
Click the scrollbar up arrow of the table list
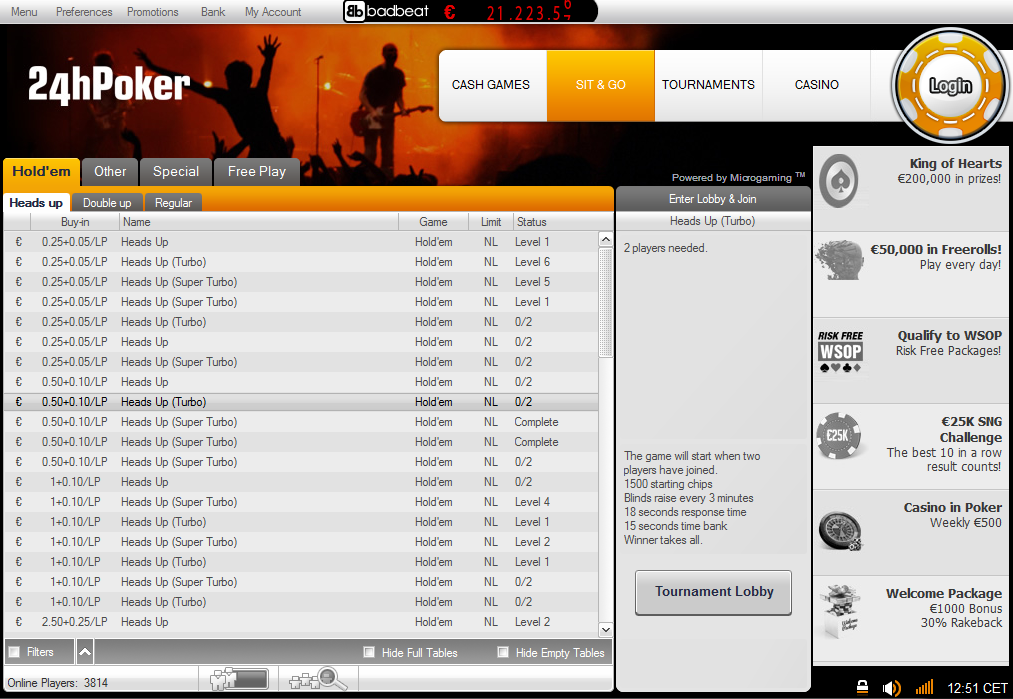[x=605, y=240]
